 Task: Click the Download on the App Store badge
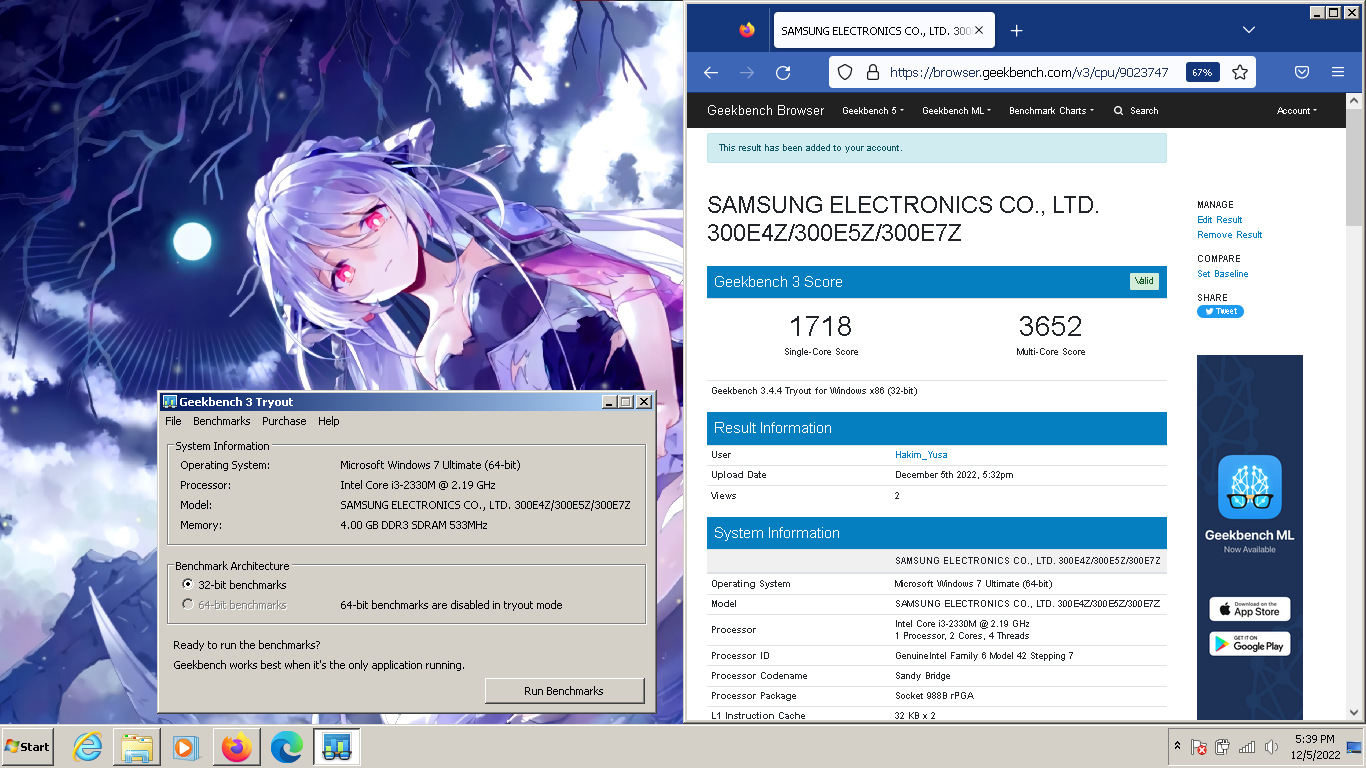point(1249,609)
